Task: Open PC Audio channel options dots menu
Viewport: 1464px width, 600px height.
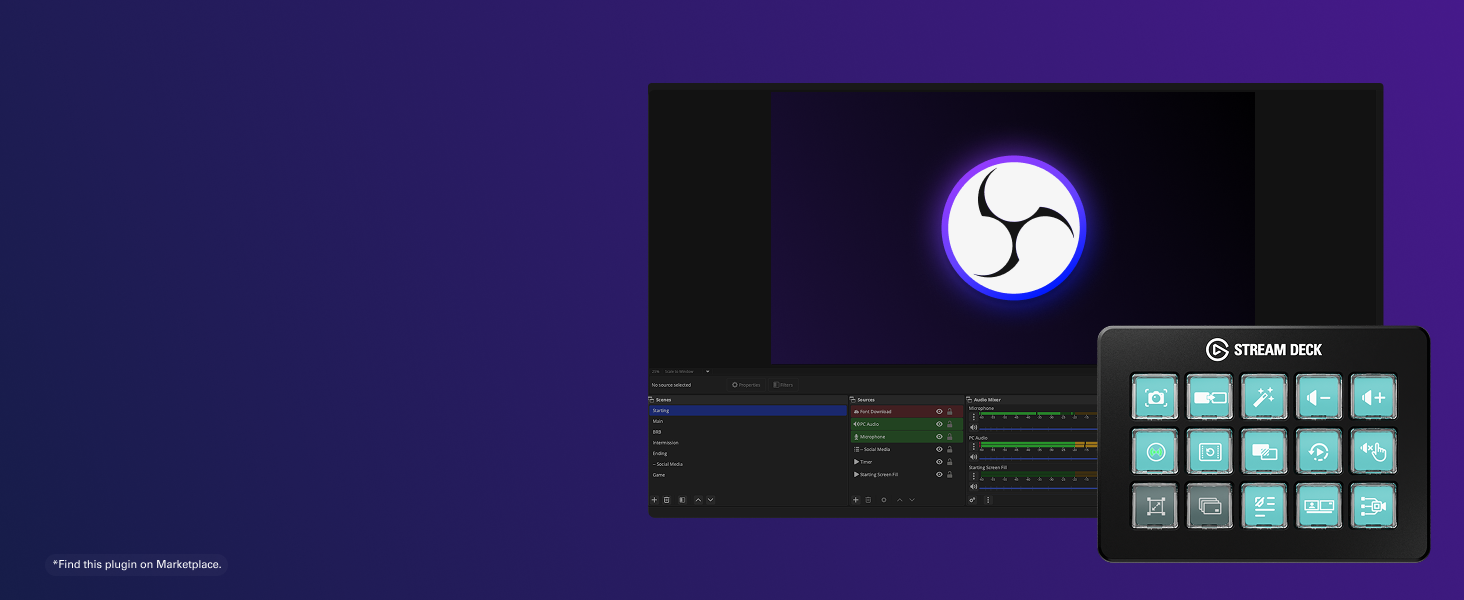Action: 974,446
